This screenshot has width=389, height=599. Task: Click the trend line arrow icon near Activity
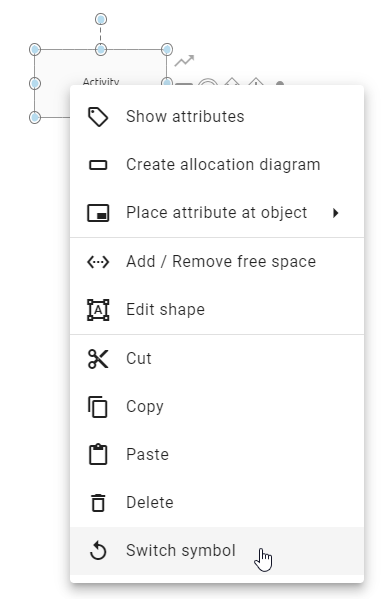pyautogui.click(x=184, y=61)
